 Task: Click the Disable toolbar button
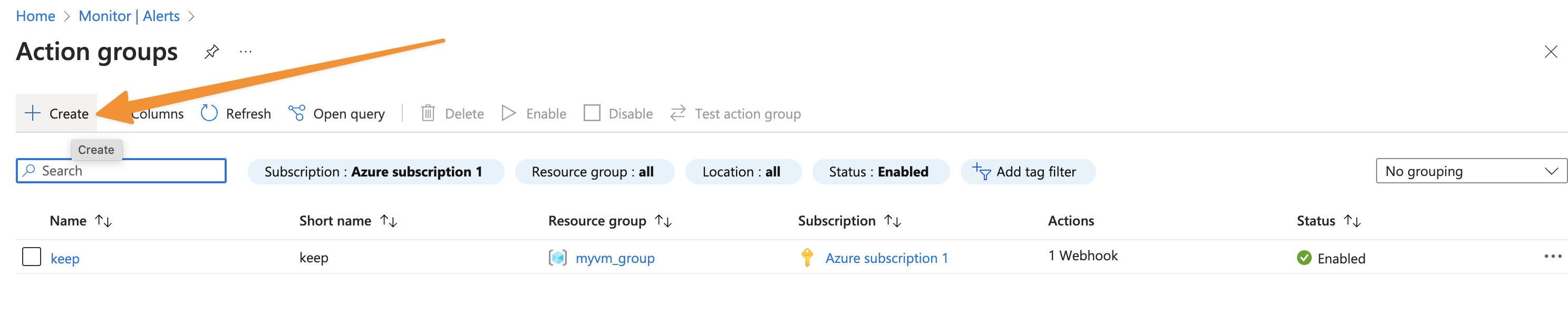point(618,113)
